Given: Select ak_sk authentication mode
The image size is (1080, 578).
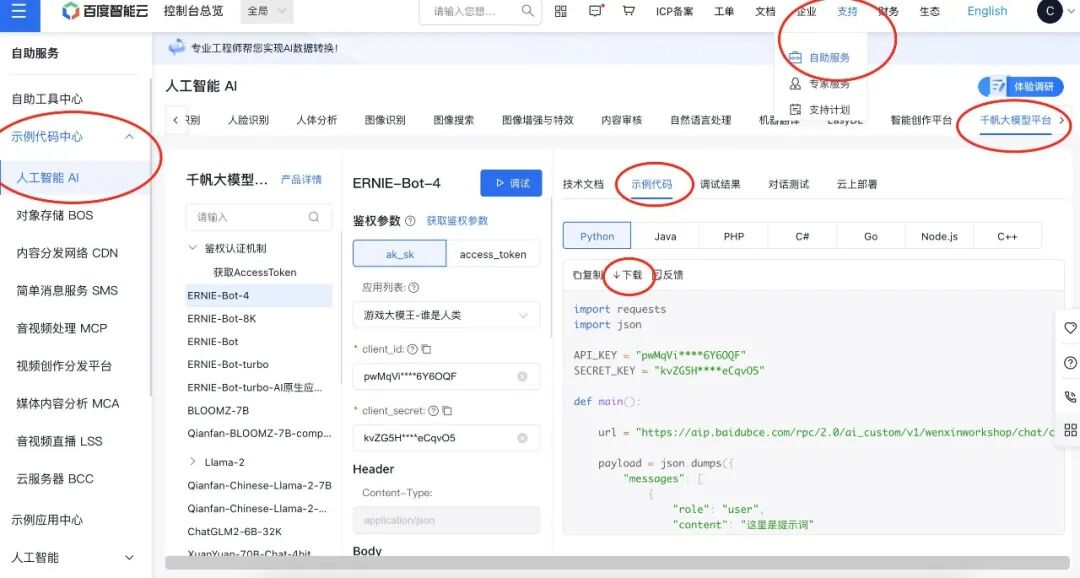Looking at the screenshot, I should [399, 254].
